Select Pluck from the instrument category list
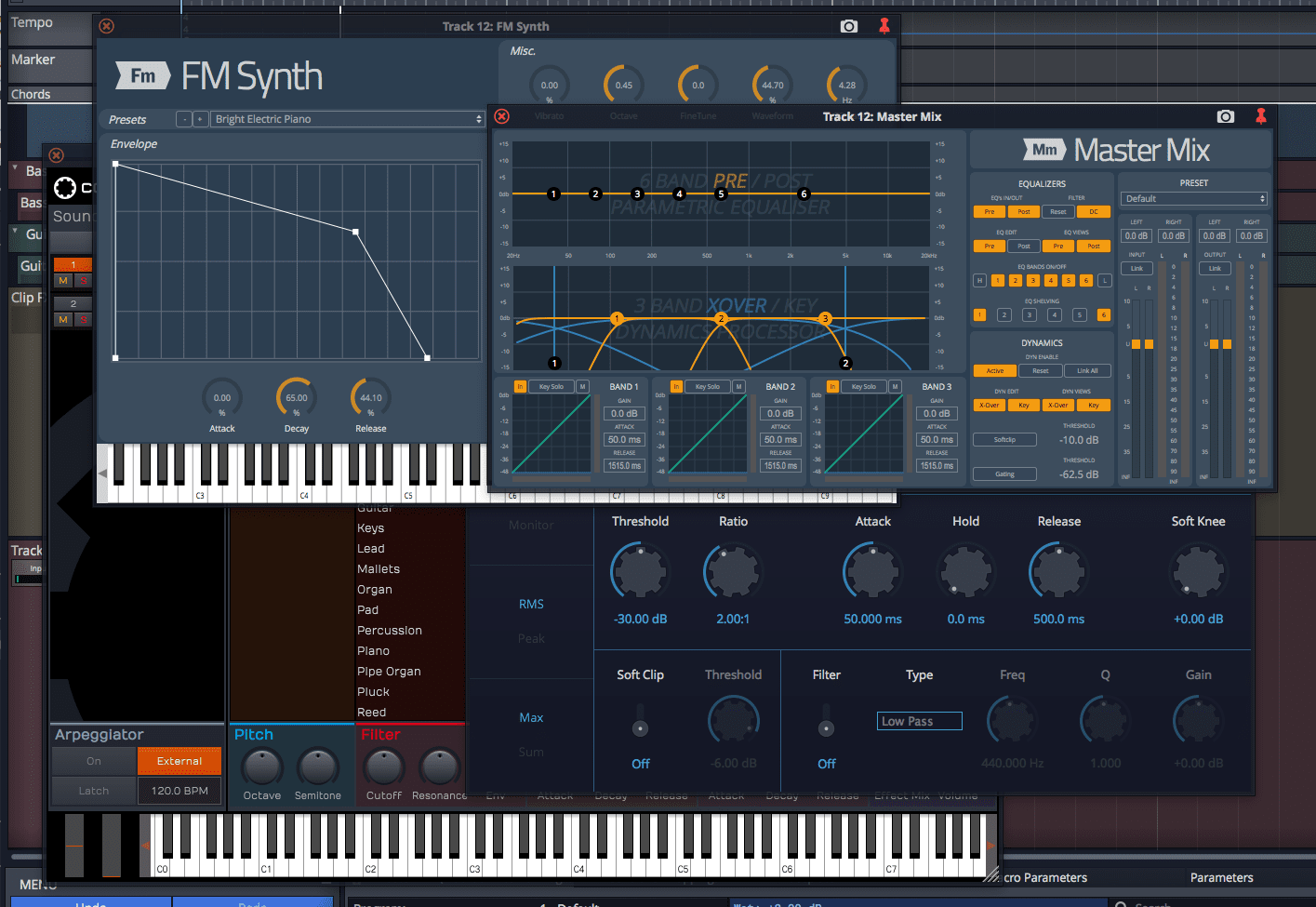The height and width of the screenshot is (907, 1316). coord(373,691)
